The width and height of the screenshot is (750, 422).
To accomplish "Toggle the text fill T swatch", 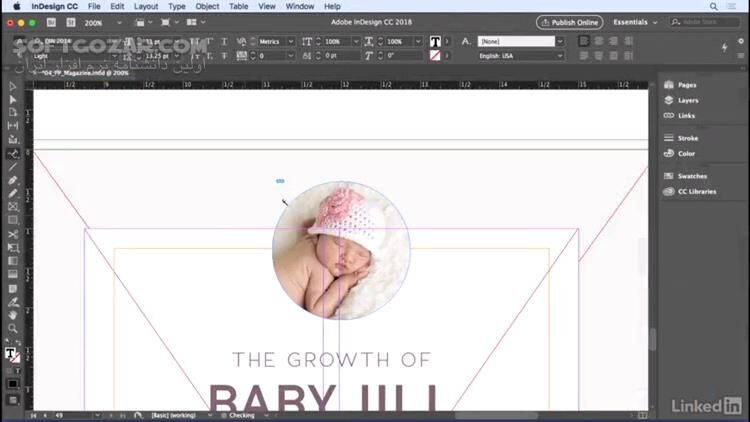I will tap(435, 42).
